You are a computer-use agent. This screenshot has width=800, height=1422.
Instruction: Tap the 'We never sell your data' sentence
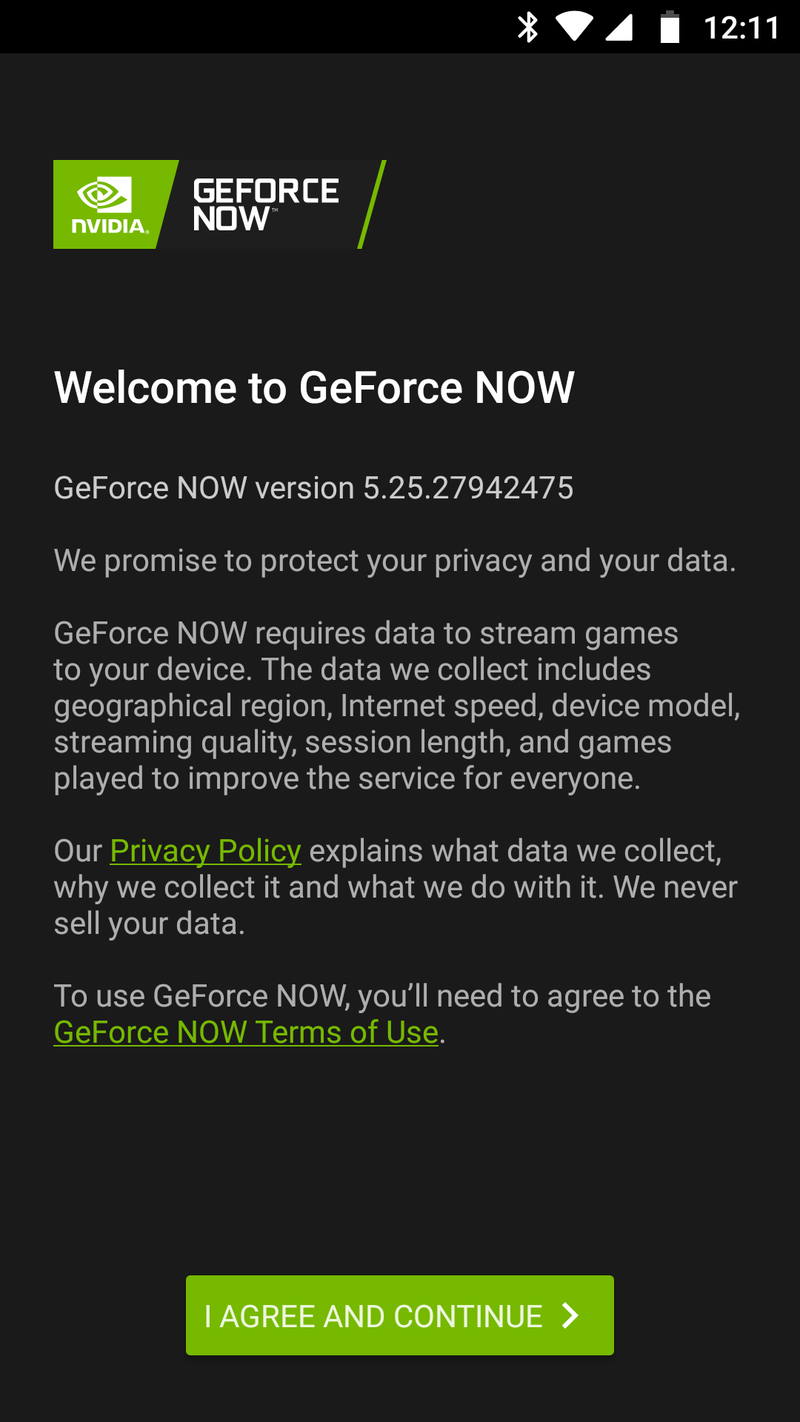pyautogui.click(x=400, y=905)
